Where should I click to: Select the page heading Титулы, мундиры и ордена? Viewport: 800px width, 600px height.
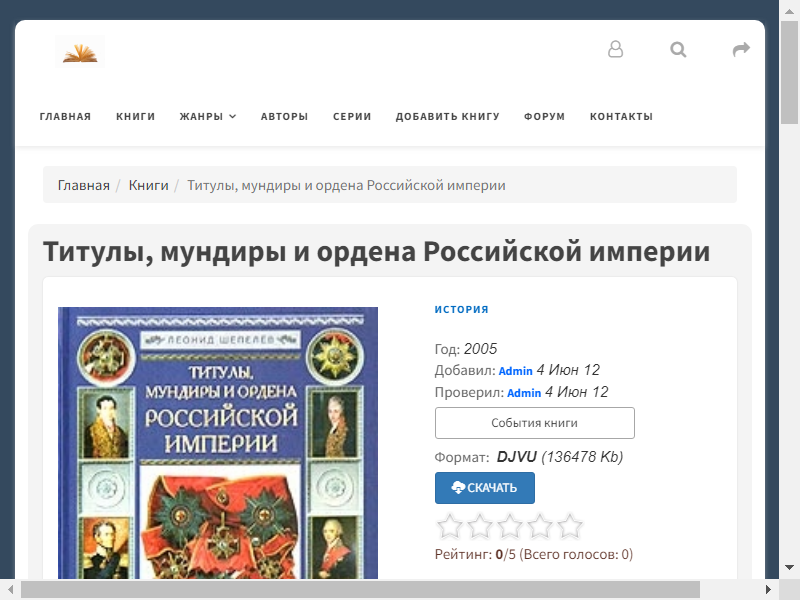(377, 252)
